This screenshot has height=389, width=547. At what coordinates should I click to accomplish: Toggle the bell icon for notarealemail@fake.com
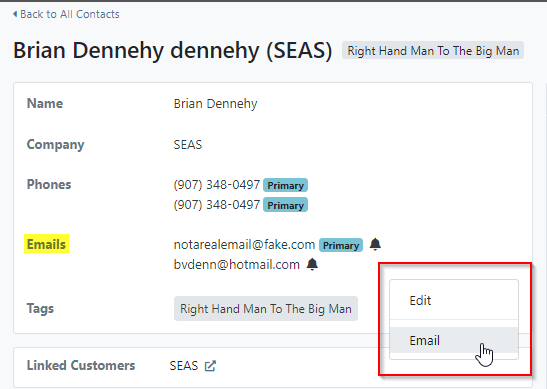(x=375, y=244)
